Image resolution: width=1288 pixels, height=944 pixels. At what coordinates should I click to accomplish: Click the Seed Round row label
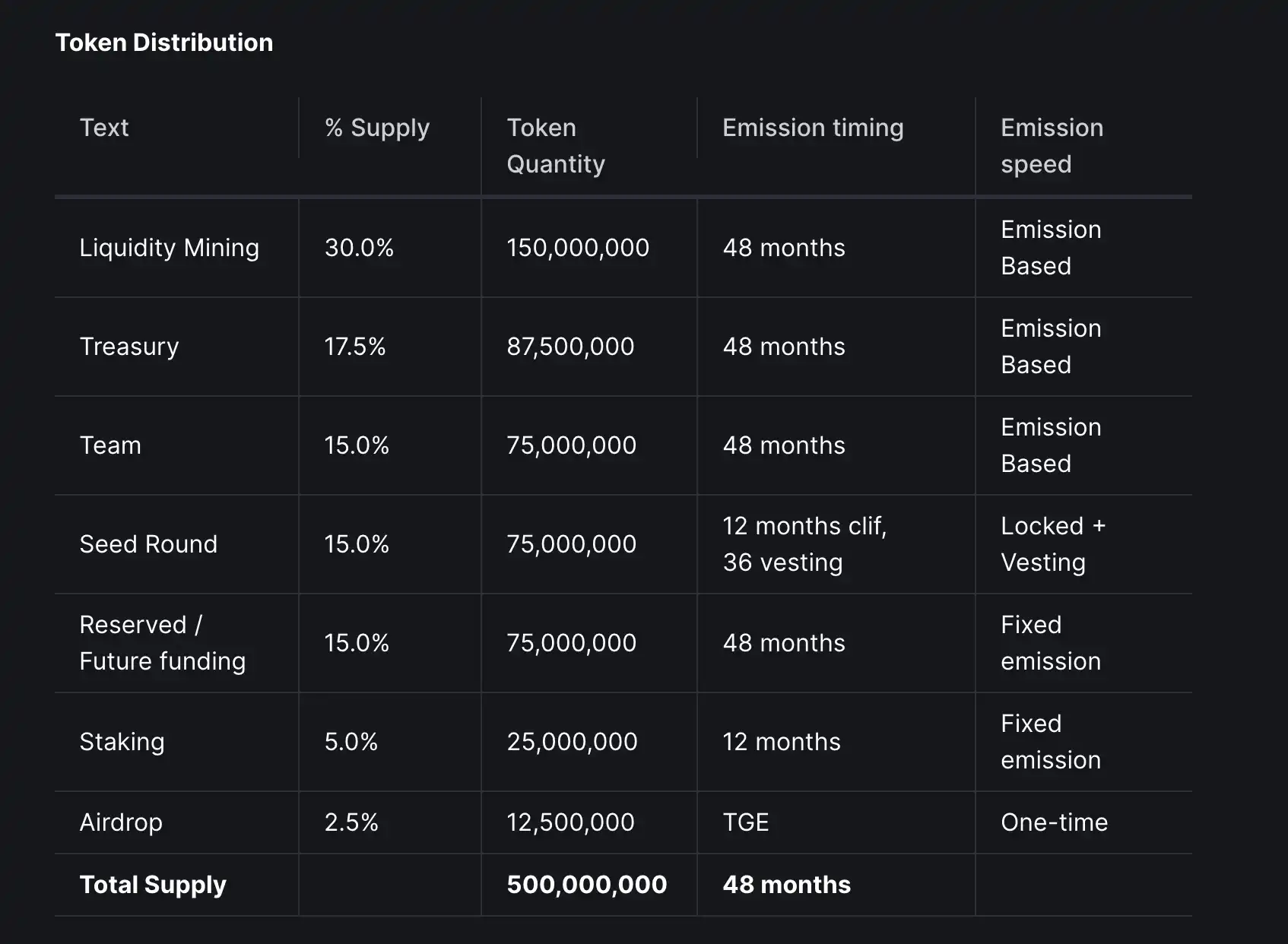tap(148, 544)
